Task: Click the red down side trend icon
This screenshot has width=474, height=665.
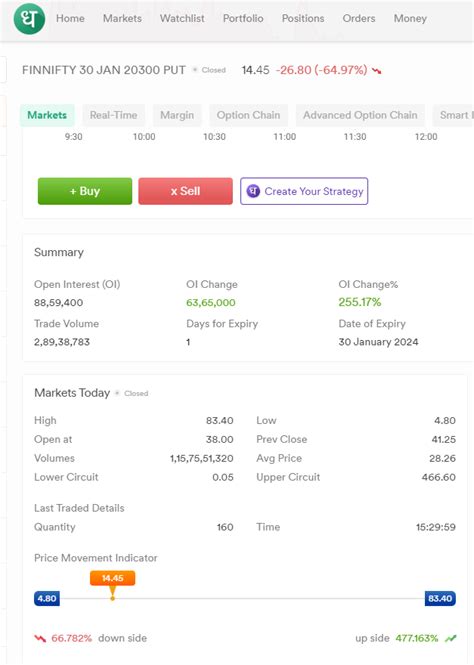Action: [40, 638]
